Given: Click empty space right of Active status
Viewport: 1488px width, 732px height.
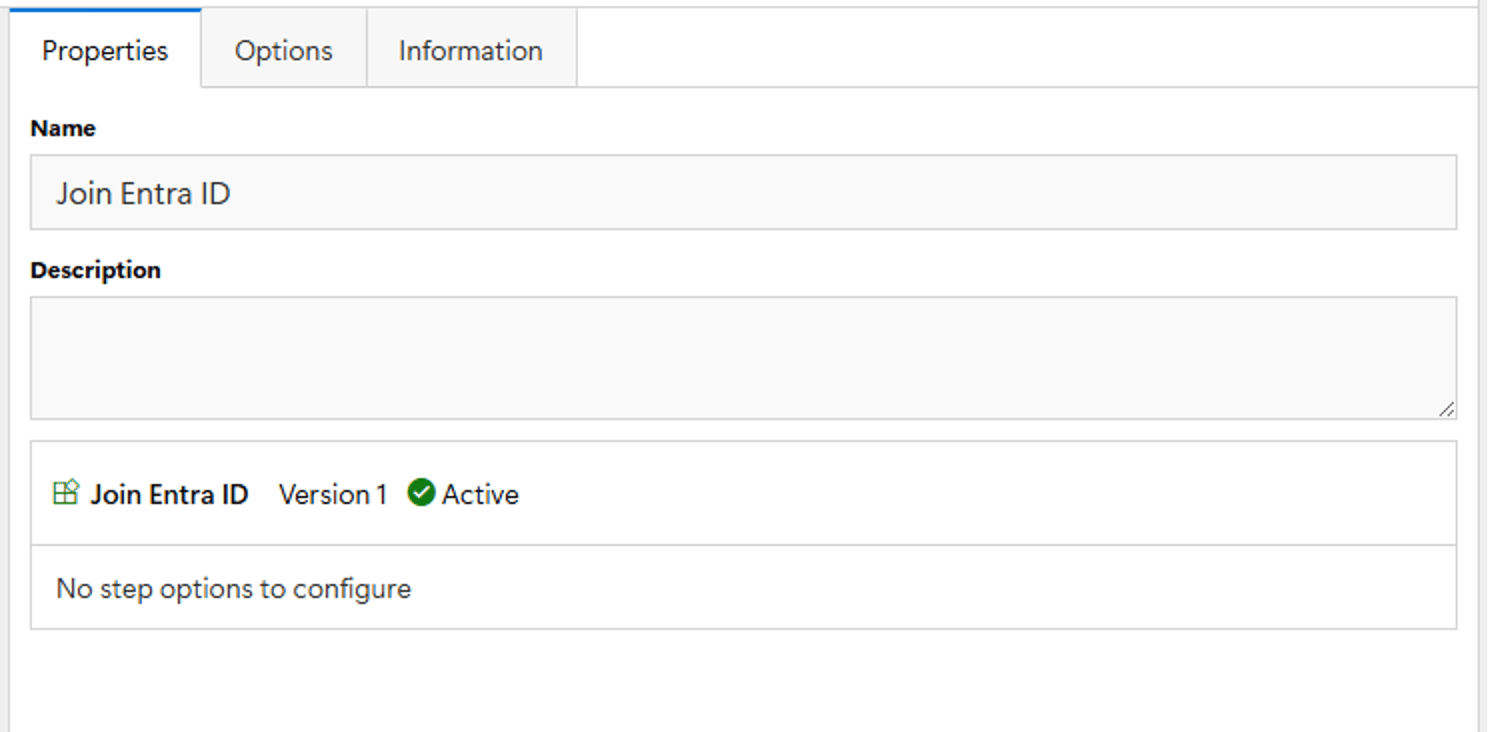Looking at the screenshot, I should 985,494.
